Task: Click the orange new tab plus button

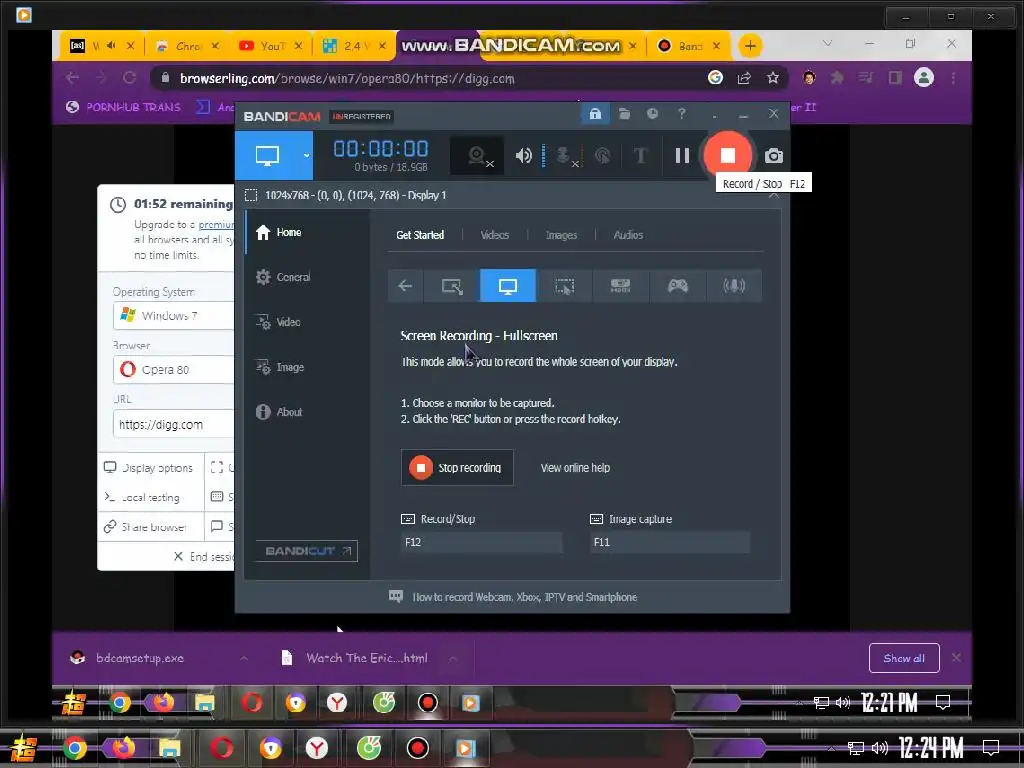Action: pos(750,46)
